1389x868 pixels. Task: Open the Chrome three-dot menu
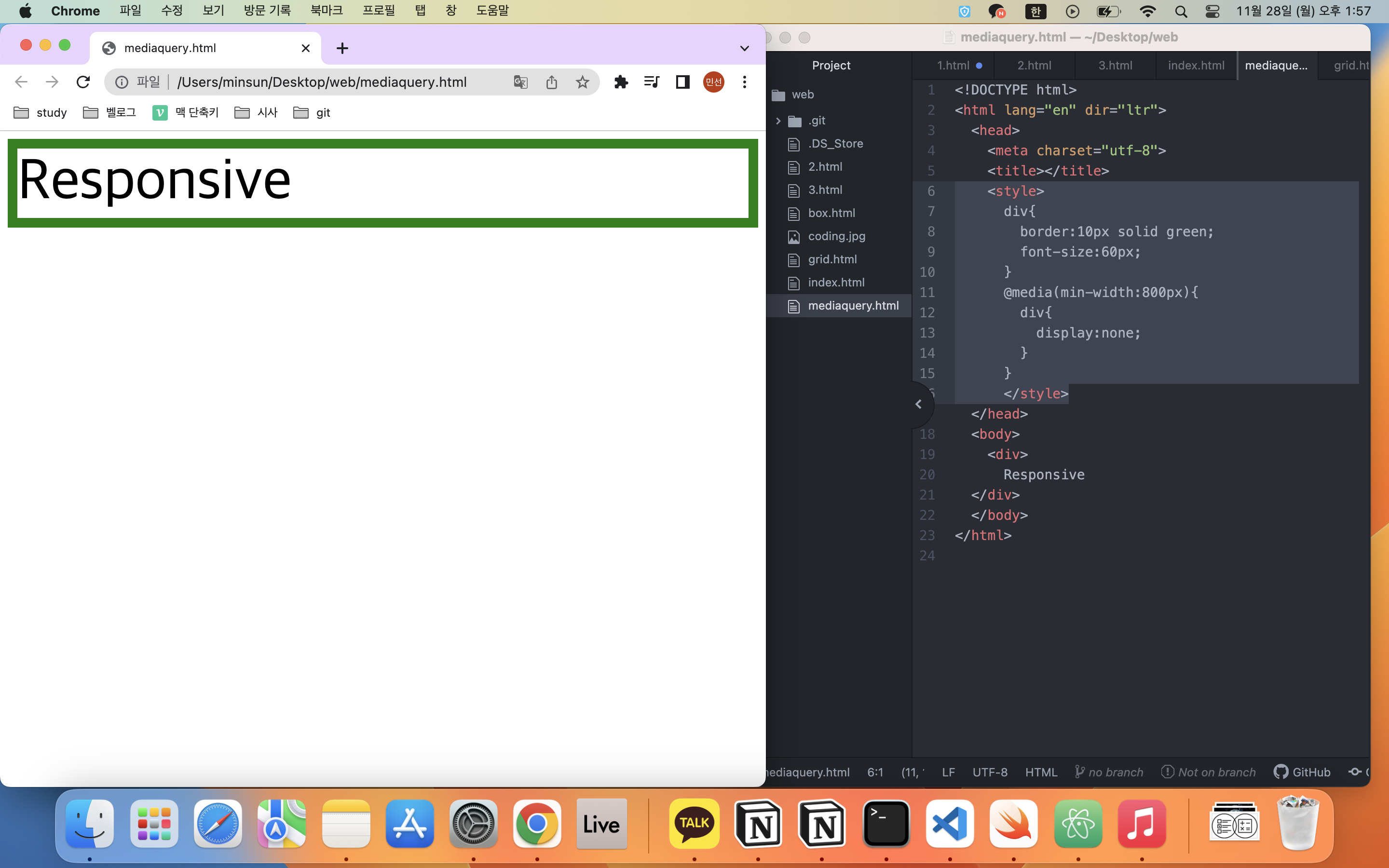745,82
